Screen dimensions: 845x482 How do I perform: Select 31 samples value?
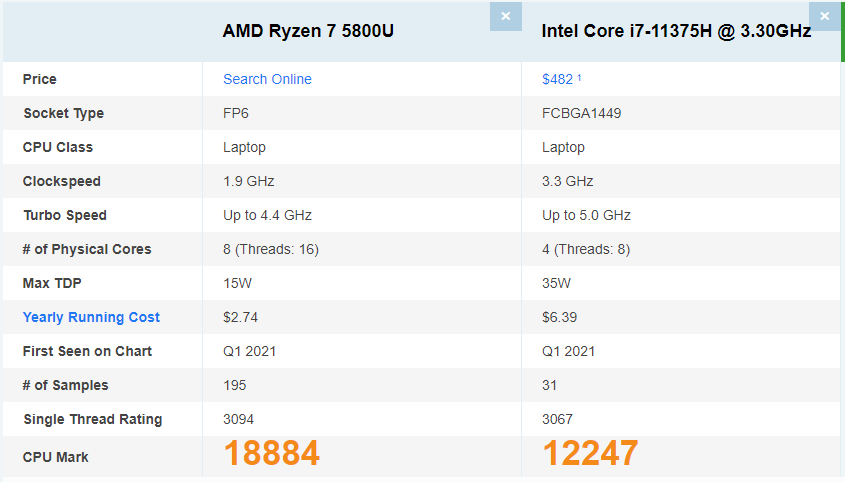click(x=549, y=385)
